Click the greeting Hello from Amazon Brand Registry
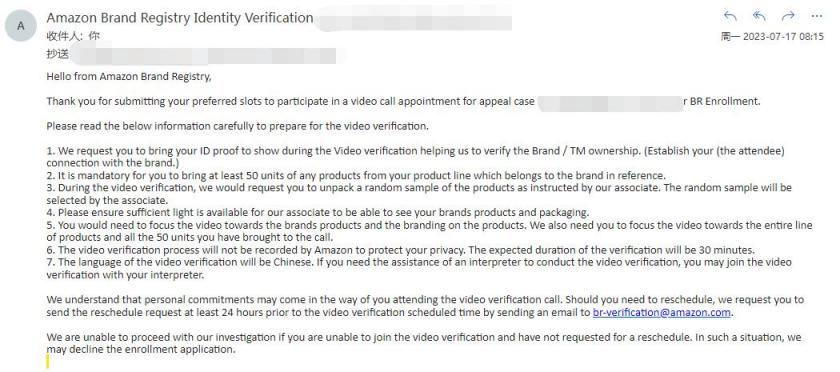 point(129,77)
